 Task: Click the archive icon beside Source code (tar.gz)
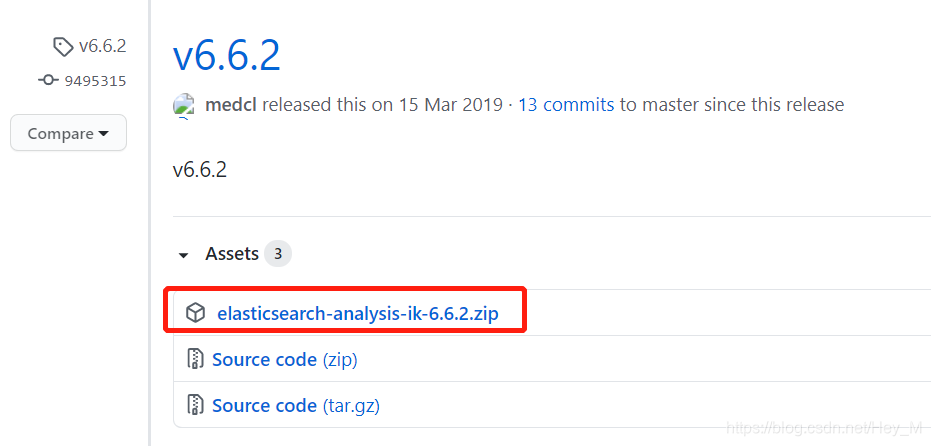click(x=195, y=405)
